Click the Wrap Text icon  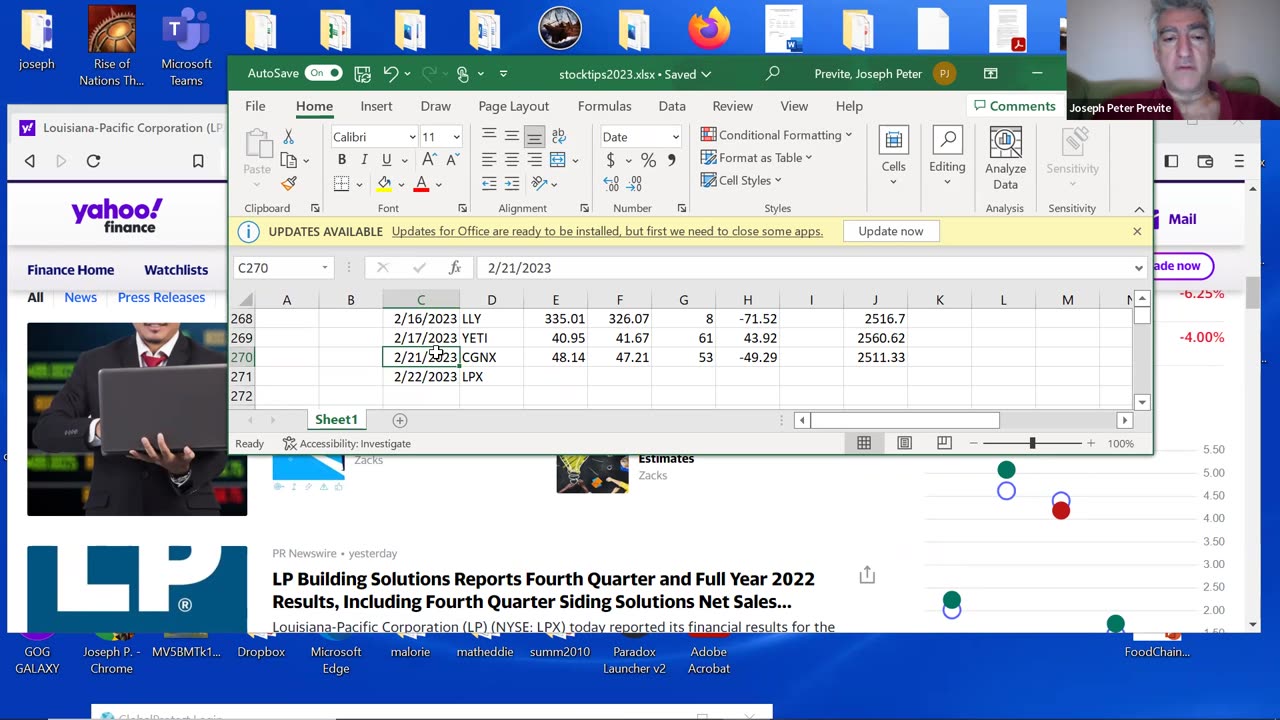click(x=558, y=136)
